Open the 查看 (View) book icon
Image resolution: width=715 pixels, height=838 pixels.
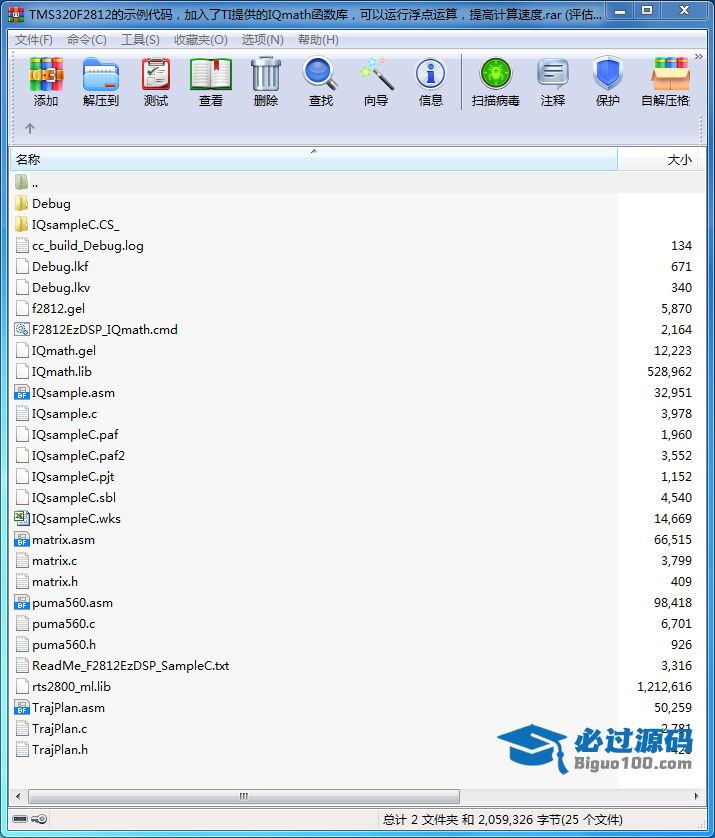211,74
